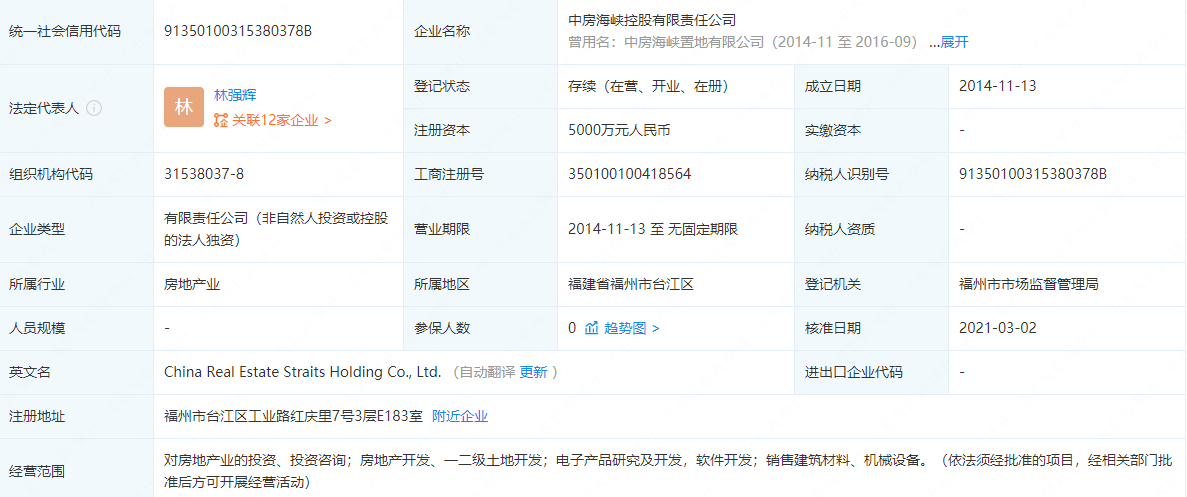Click registration authority 福州市市场监督管理局
1187x497 pixels.
pos(1029,284)
